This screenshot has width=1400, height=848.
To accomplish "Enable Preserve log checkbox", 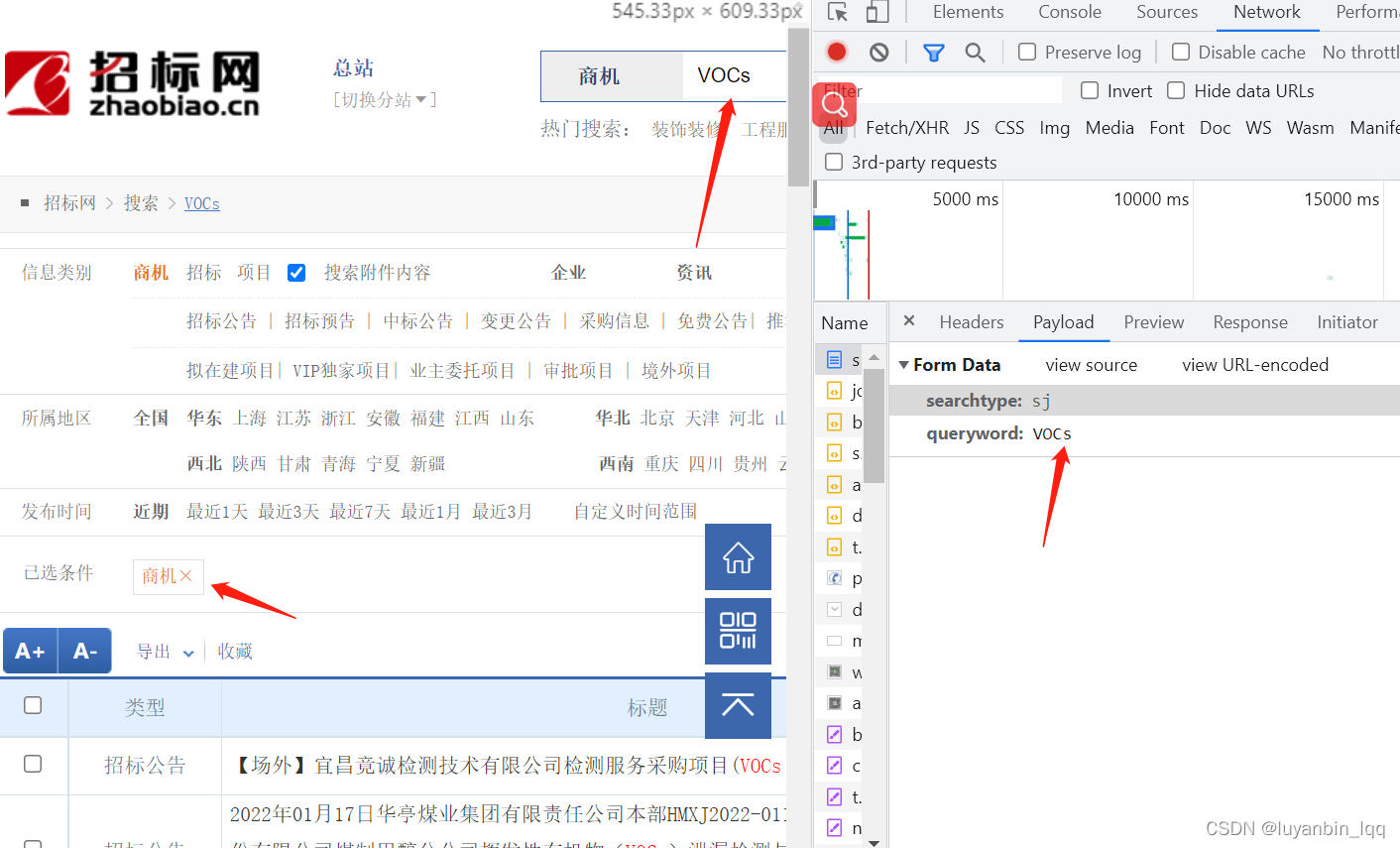I will (x=1027, y=52).
